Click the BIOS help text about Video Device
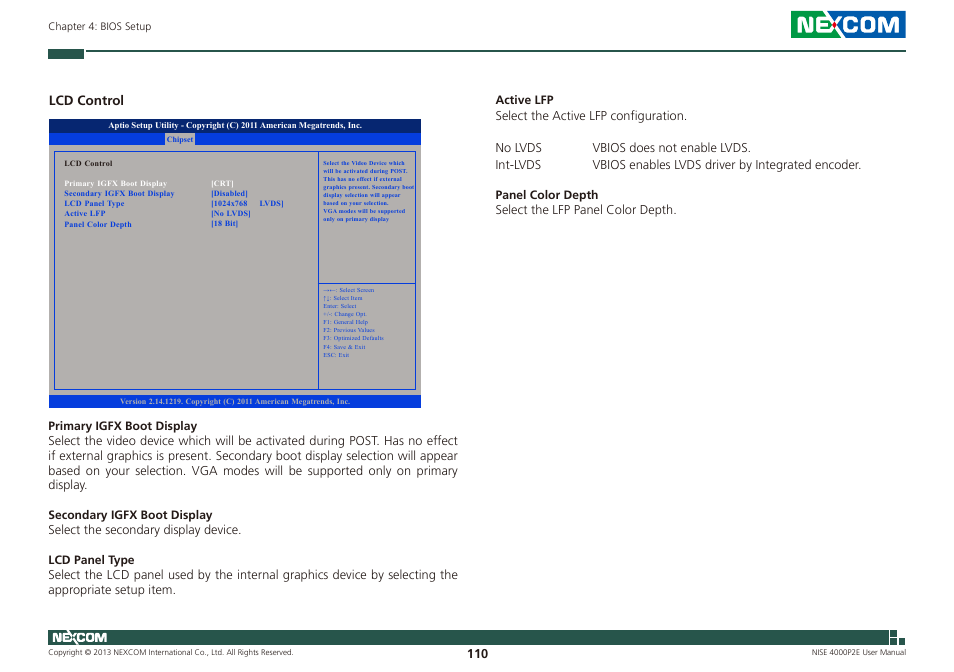The image size is (954, 672). click(x=368, y=191)
